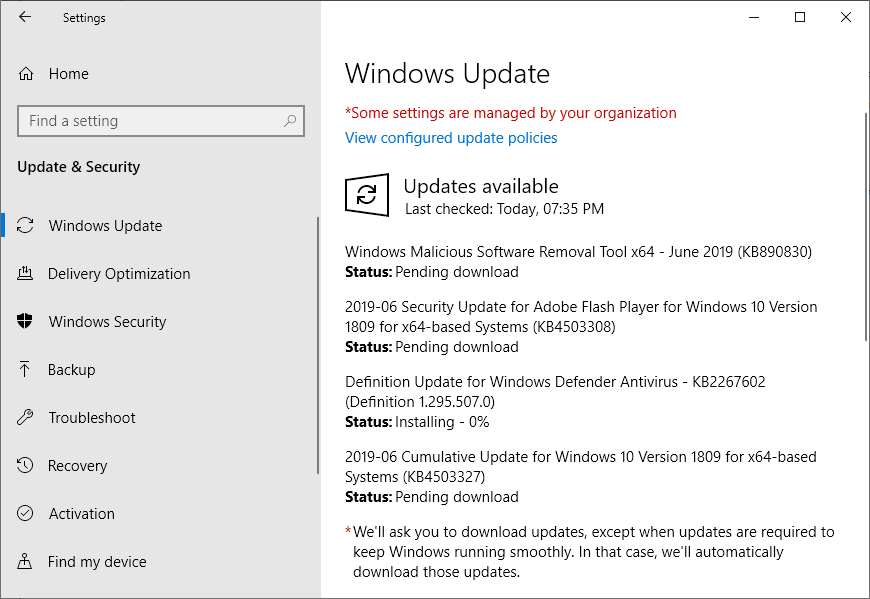
Task: Click the Updates available heading
Action: (x=481, y=186)
